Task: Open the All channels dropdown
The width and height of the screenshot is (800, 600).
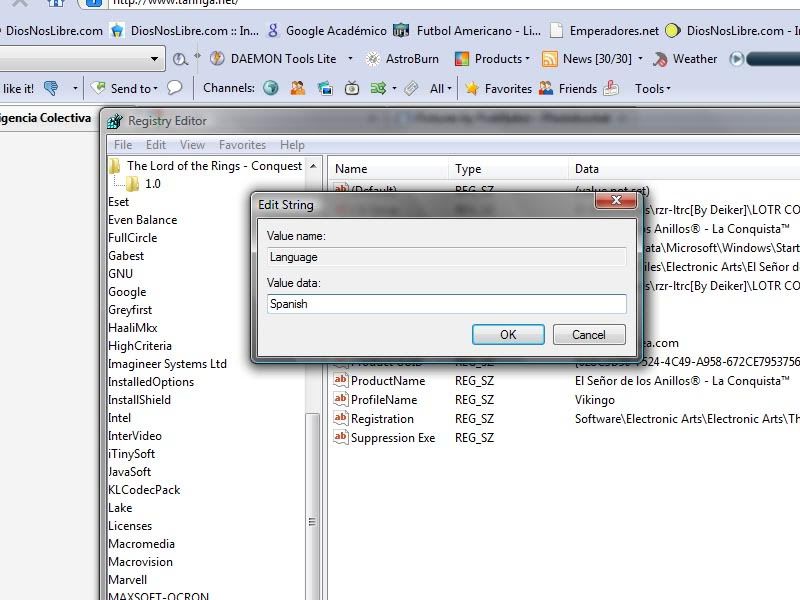Action: point(441,88)
